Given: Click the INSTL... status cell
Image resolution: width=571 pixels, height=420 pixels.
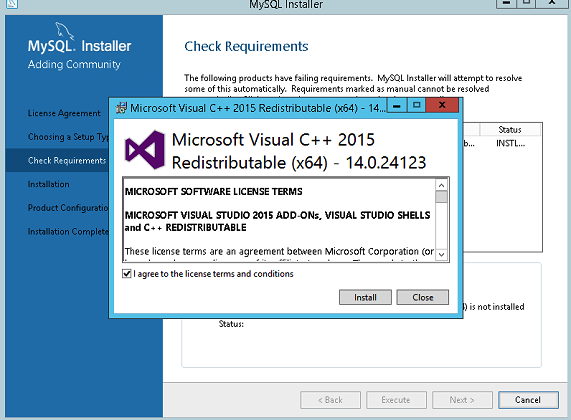Looking at the screenshot, I should click(x=510, y=144).
